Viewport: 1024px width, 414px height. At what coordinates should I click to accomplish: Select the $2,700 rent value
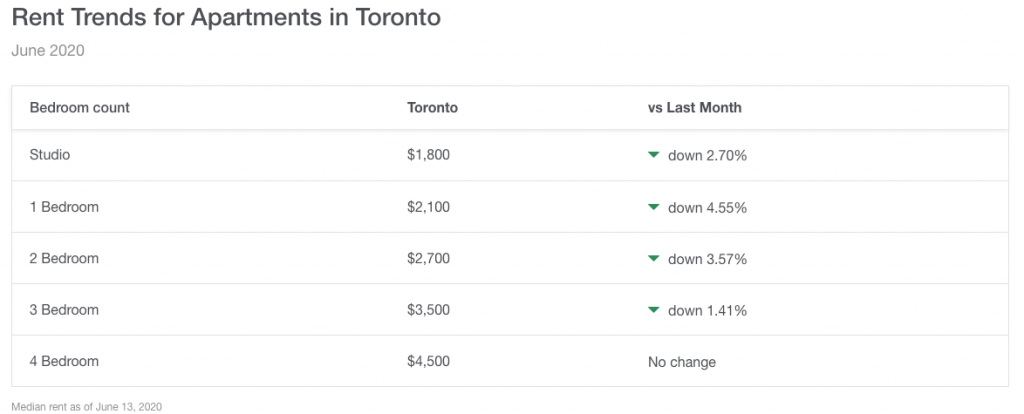428,259
